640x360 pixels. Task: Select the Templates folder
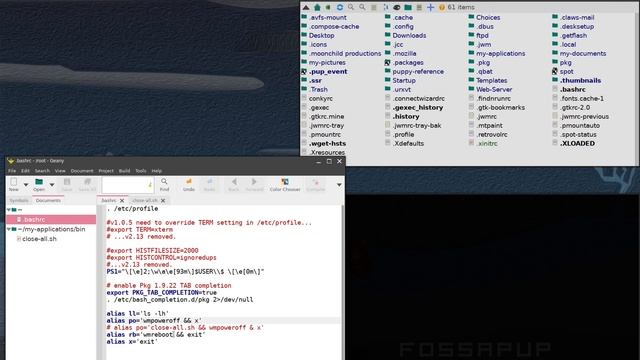488,80
